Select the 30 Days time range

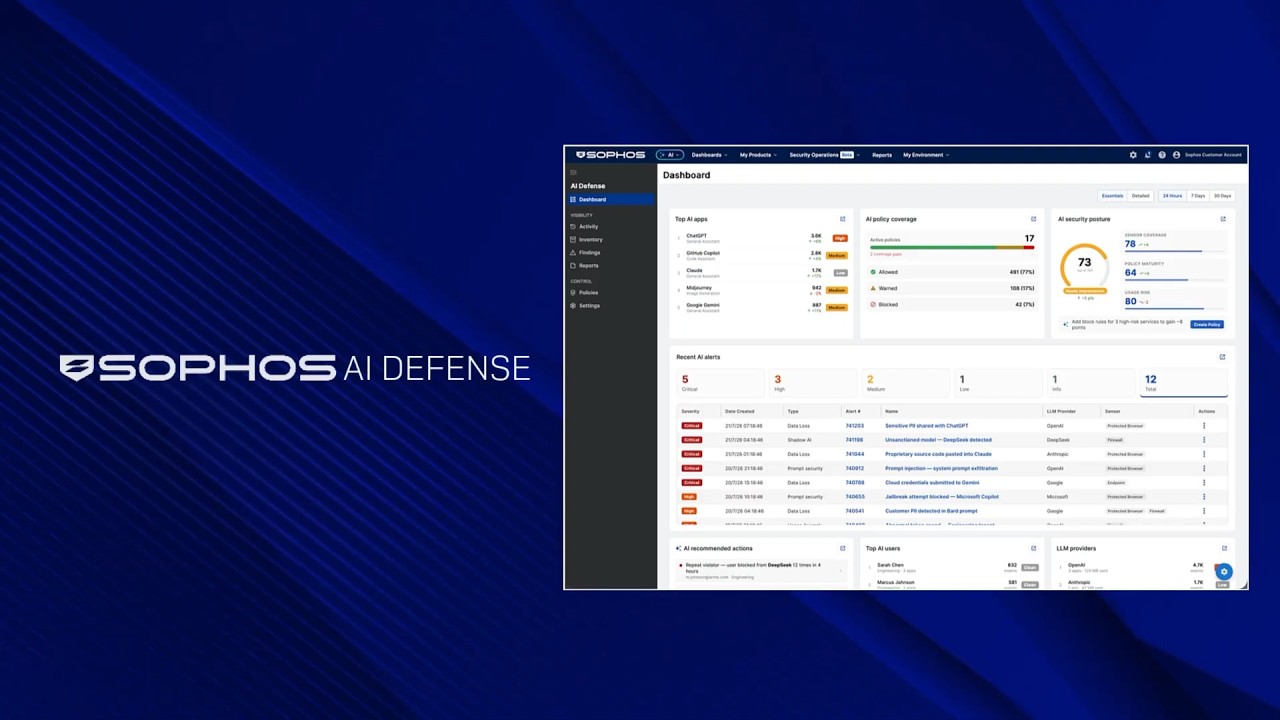point(1222,196)
